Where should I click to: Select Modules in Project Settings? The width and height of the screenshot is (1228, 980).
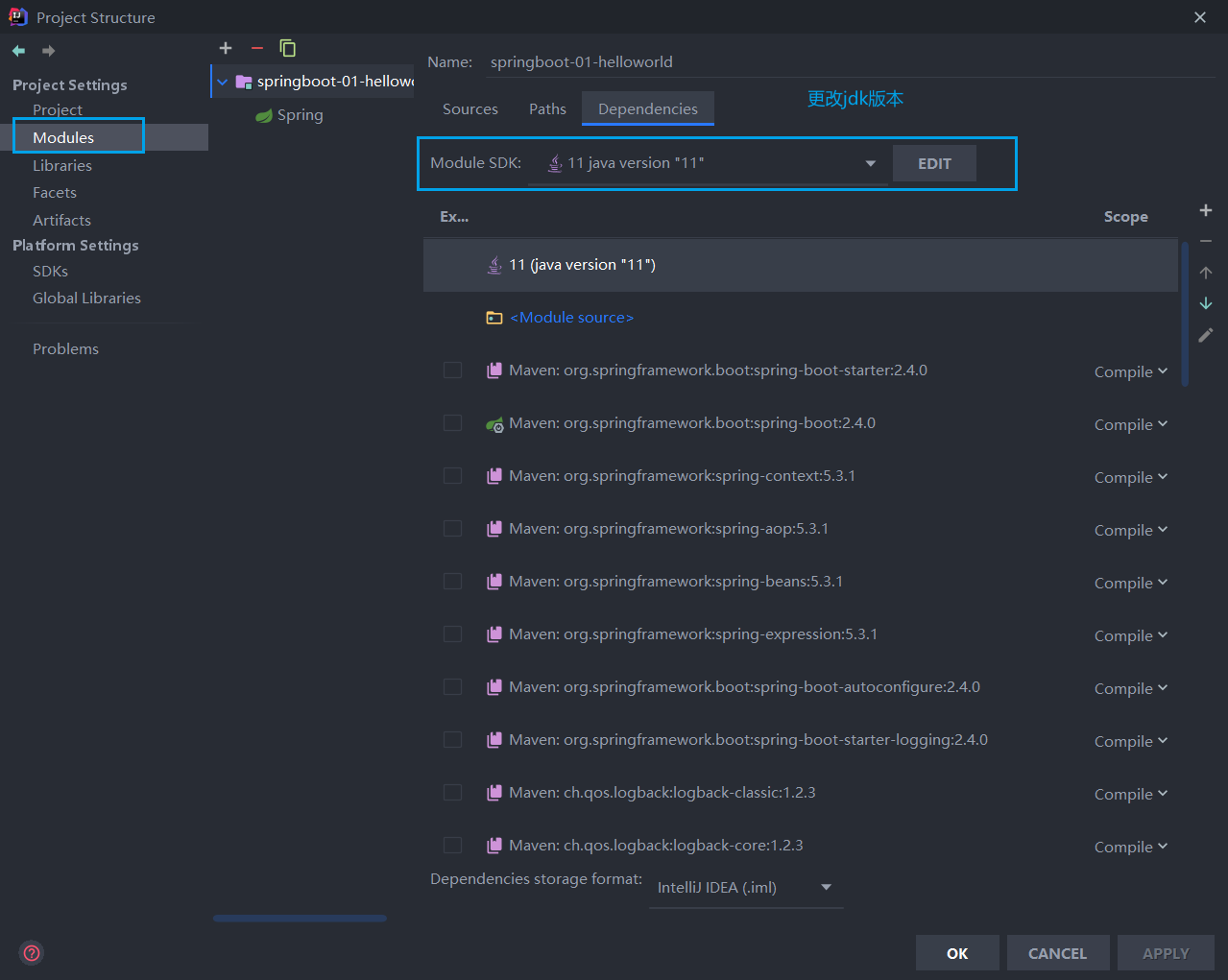(63, 137)
